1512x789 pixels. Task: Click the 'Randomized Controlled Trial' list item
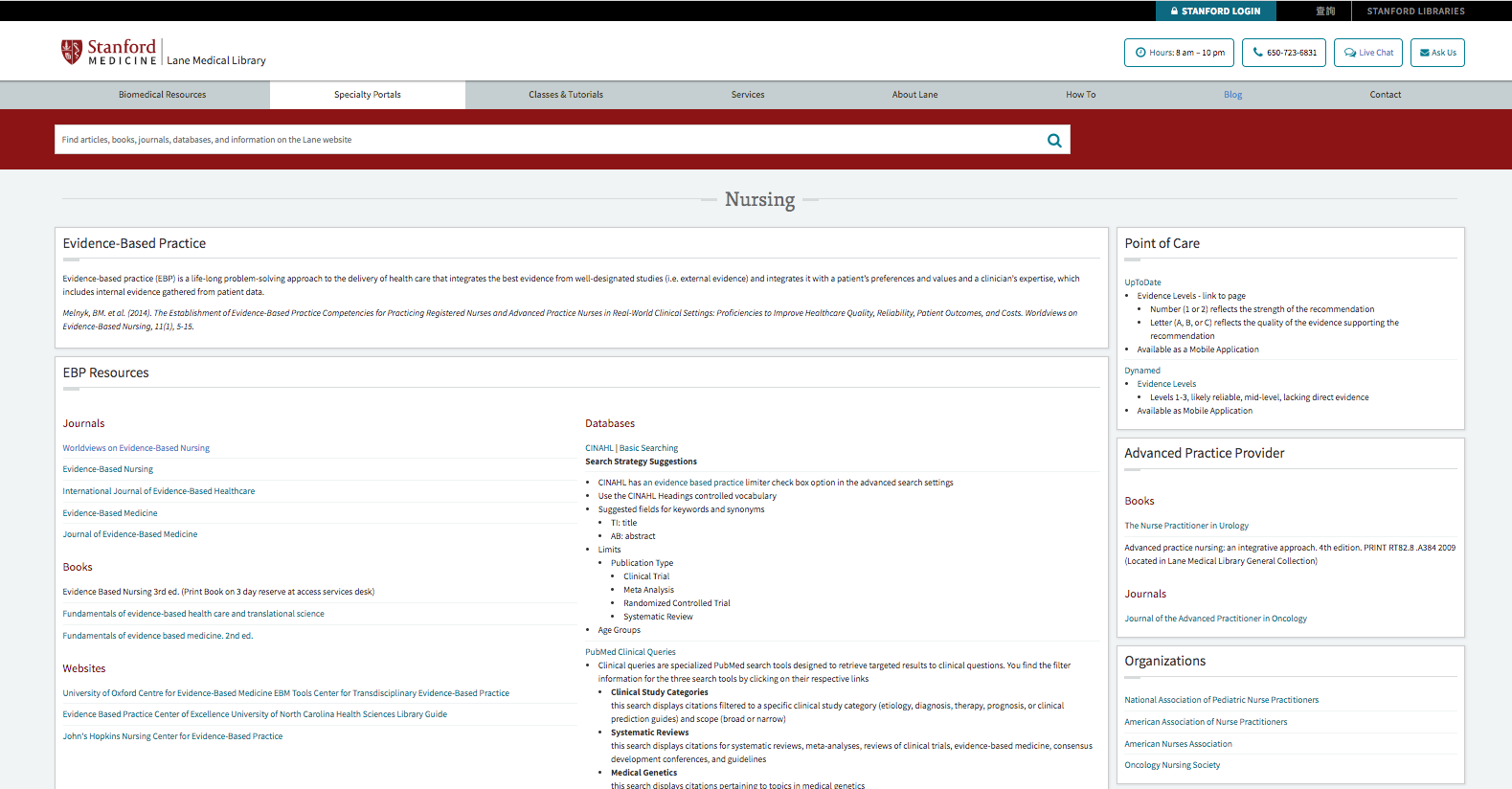[x=677, y=603]
